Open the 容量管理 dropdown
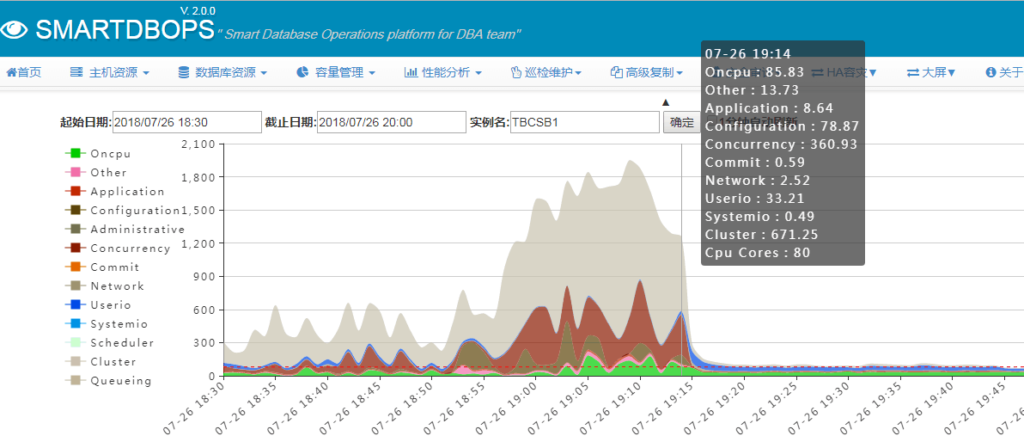Screen dimensions: 1024x442 [x=336, y=73]
